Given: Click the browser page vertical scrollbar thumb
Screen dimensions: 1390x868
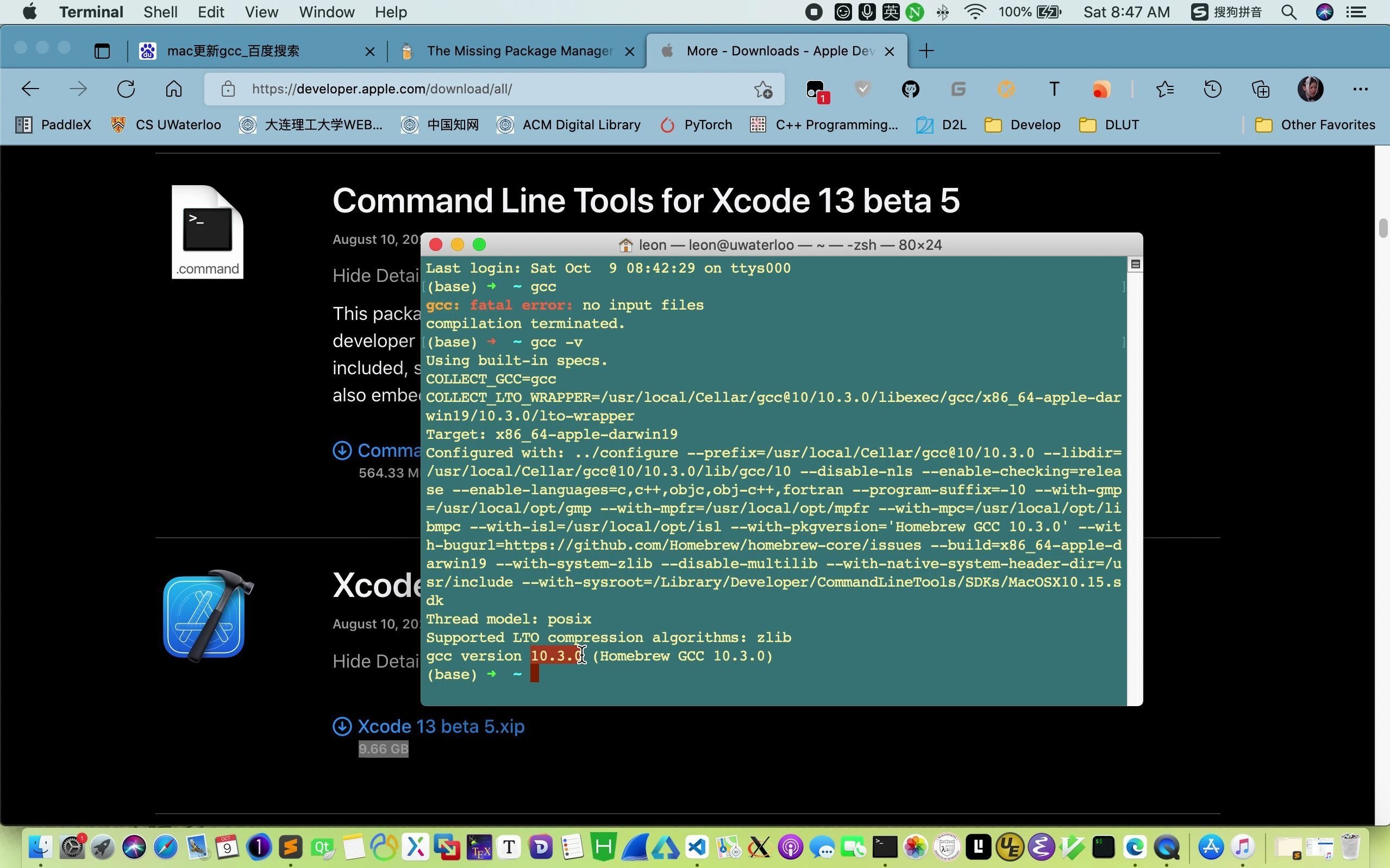Looking at the screenshot, I should (1382, 228).
